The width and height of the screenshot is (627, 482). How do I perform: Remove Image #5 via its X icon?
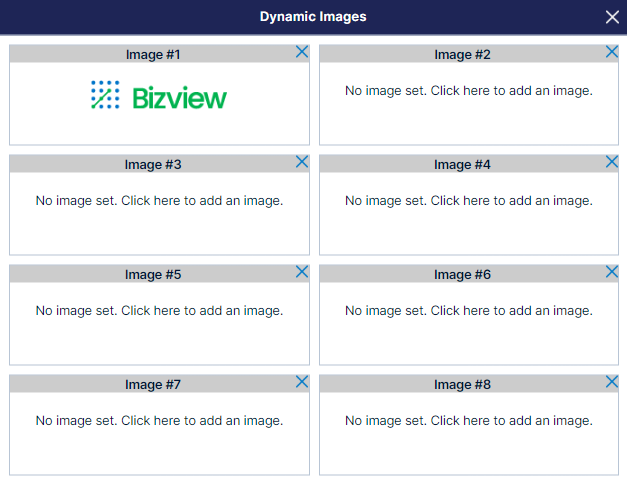click(x=302, y=272)
